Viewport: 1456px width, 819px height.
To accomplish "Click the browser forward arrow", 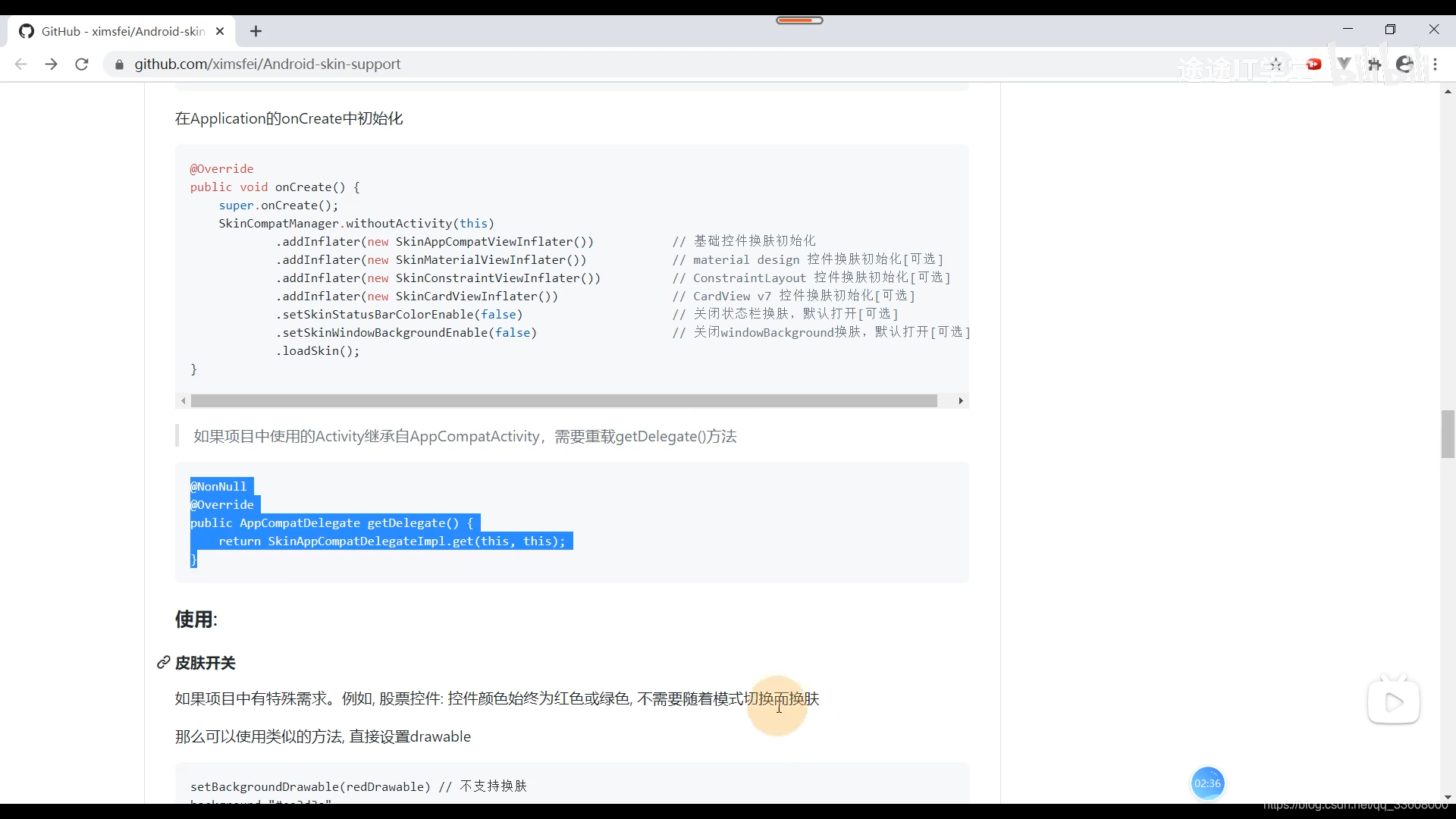I will tap(51, 64).
